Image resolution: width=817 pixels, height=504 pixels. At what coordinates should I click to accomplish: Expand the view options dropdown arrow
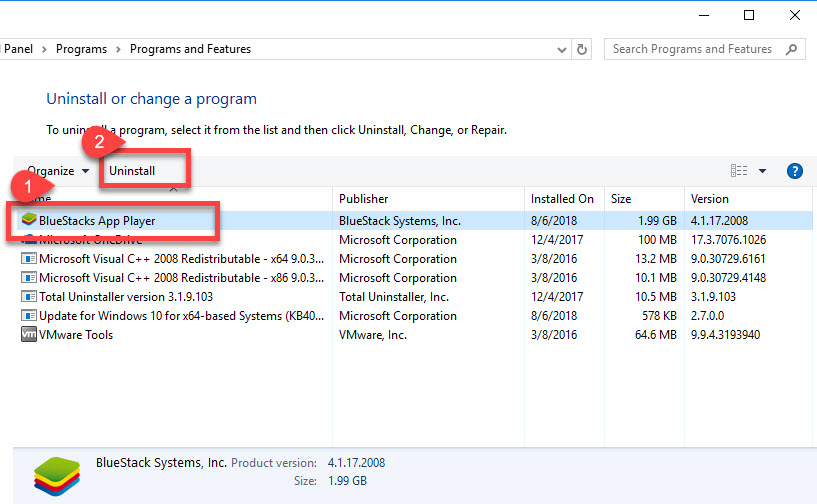tap(762, 171)
